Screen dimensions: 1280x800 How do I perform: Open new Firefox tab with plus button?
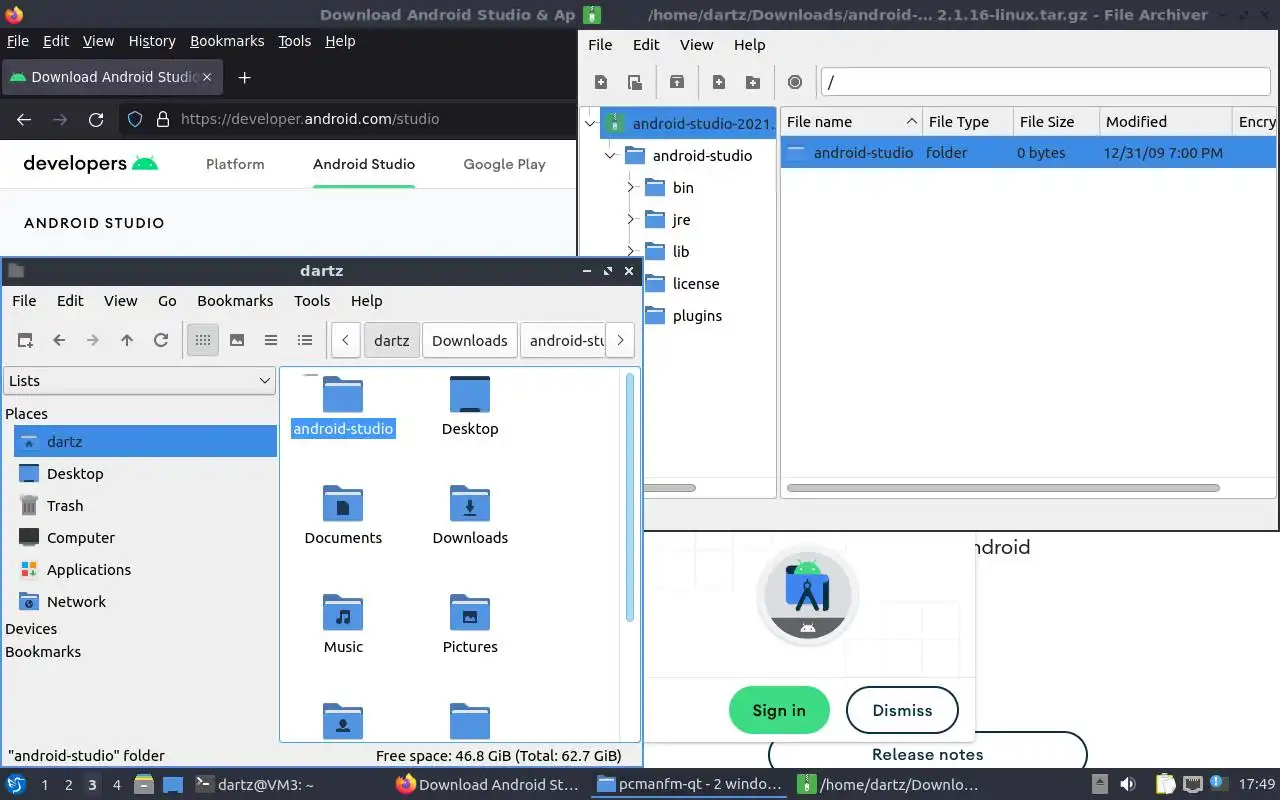[x=244, y=77]
